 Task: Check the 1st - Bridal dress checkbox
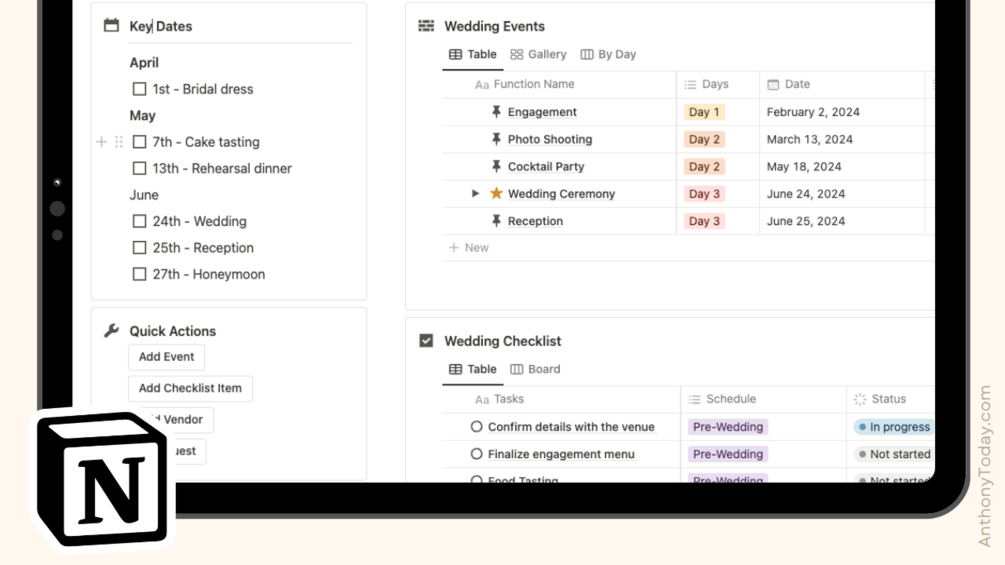click(140, 89)
